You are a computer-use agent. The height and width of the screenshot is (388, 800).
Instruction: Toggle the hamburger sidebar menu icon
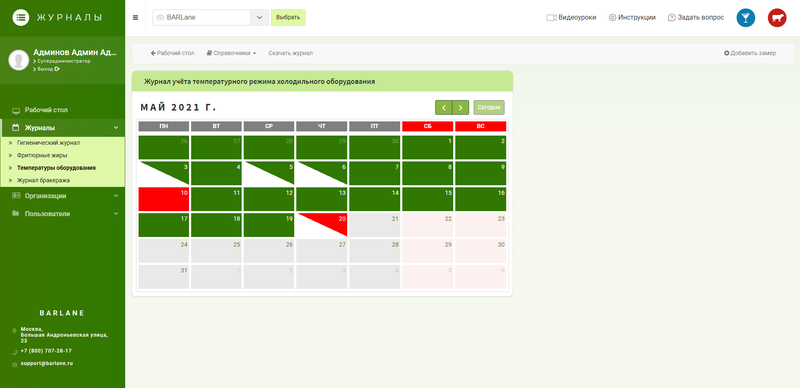coord(135,17)
